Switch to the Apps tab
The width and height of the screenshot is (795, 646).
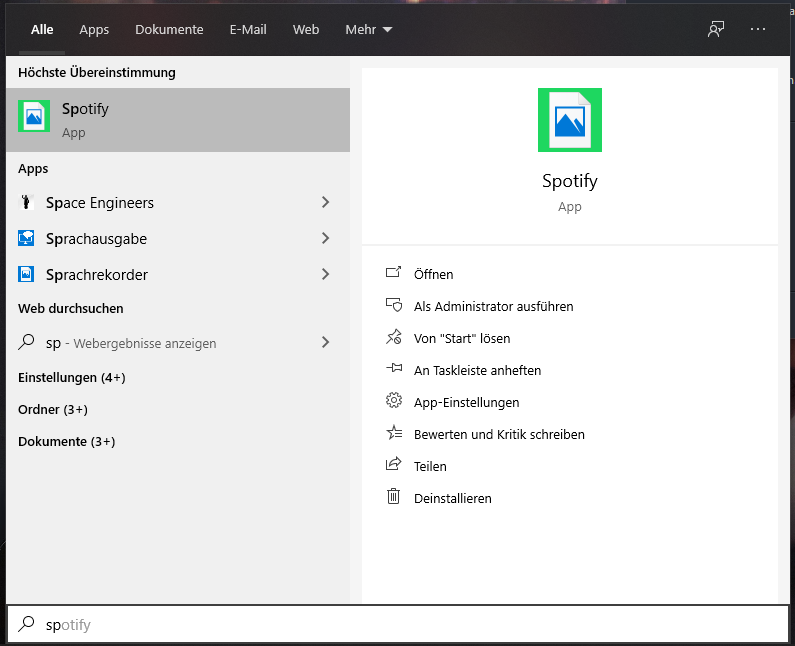tap(94, 30)
